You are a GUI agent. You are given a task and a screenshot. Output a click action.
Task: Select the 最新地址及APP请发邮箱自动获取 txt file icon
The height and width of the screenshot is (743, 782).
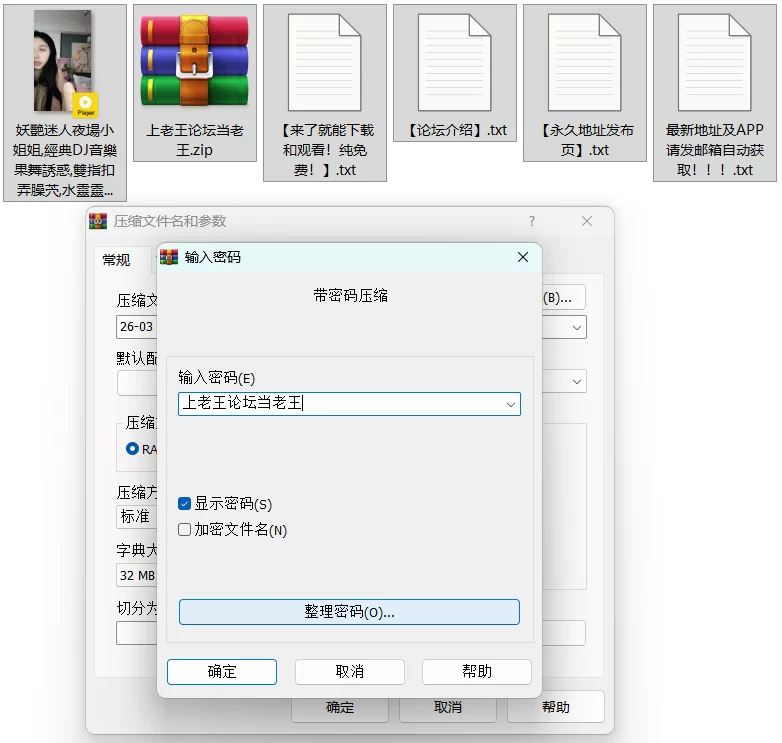click(x=715, y=62)
